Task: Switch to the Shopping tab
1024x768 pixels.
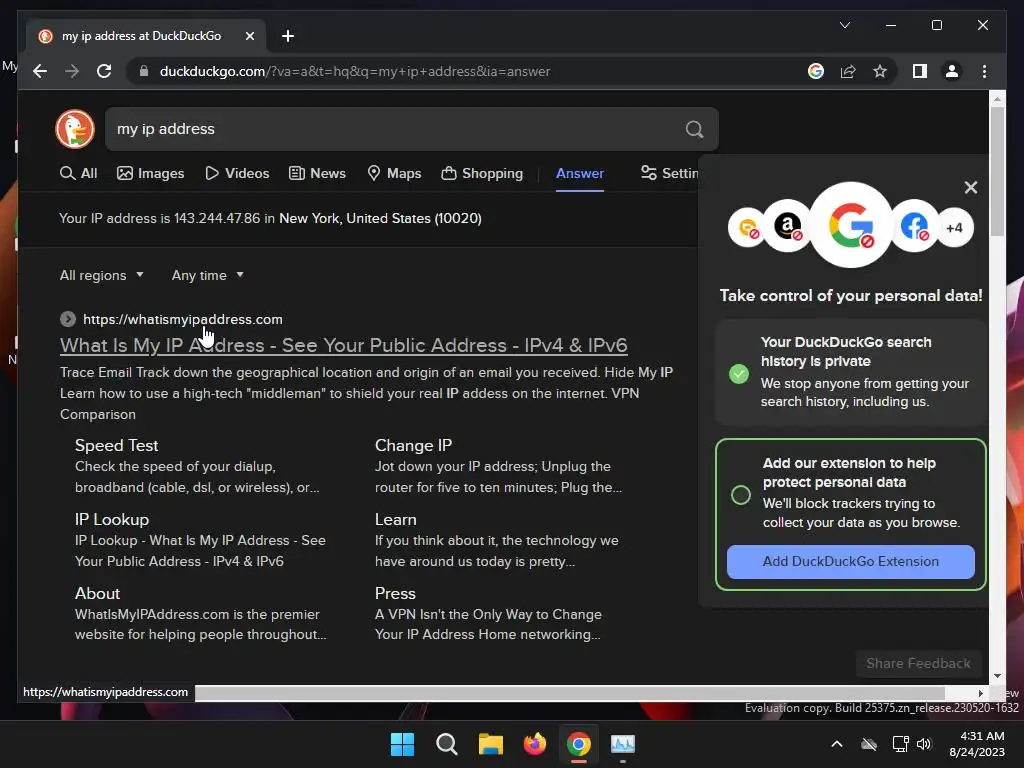Action: click(x=482, y=173)
